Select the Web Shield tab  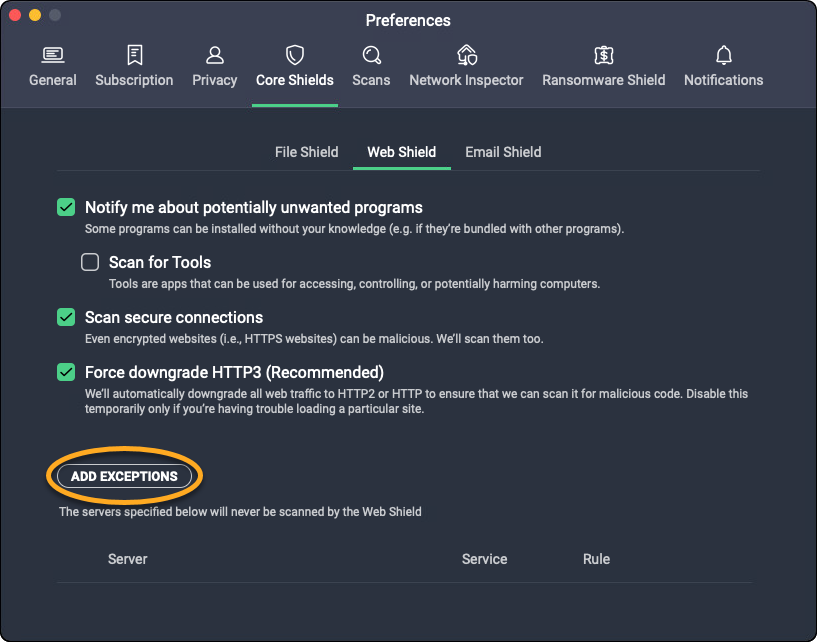pyautogui.click(x=401, y=152)
